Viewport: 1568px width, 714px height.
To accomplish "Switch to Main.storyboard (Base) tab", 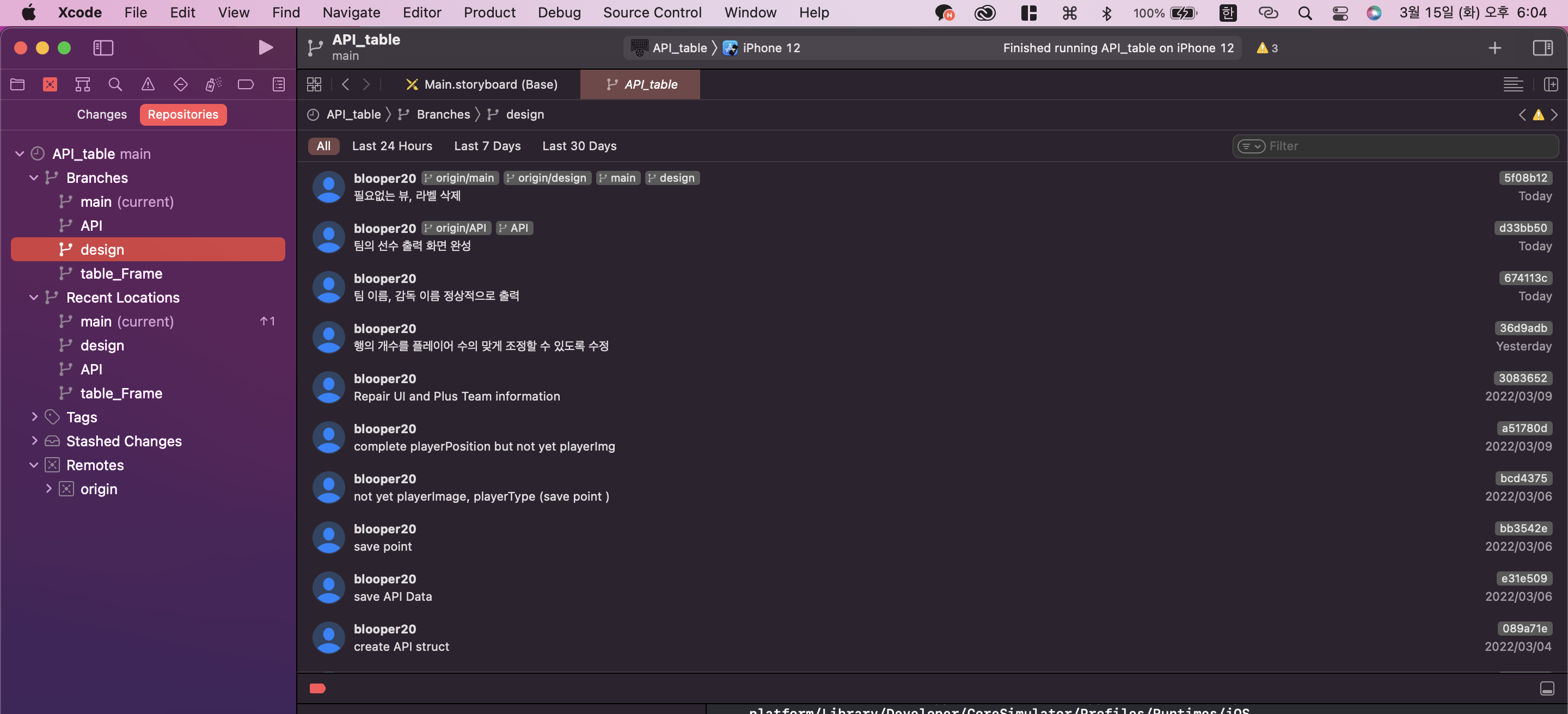I will 481,84.
